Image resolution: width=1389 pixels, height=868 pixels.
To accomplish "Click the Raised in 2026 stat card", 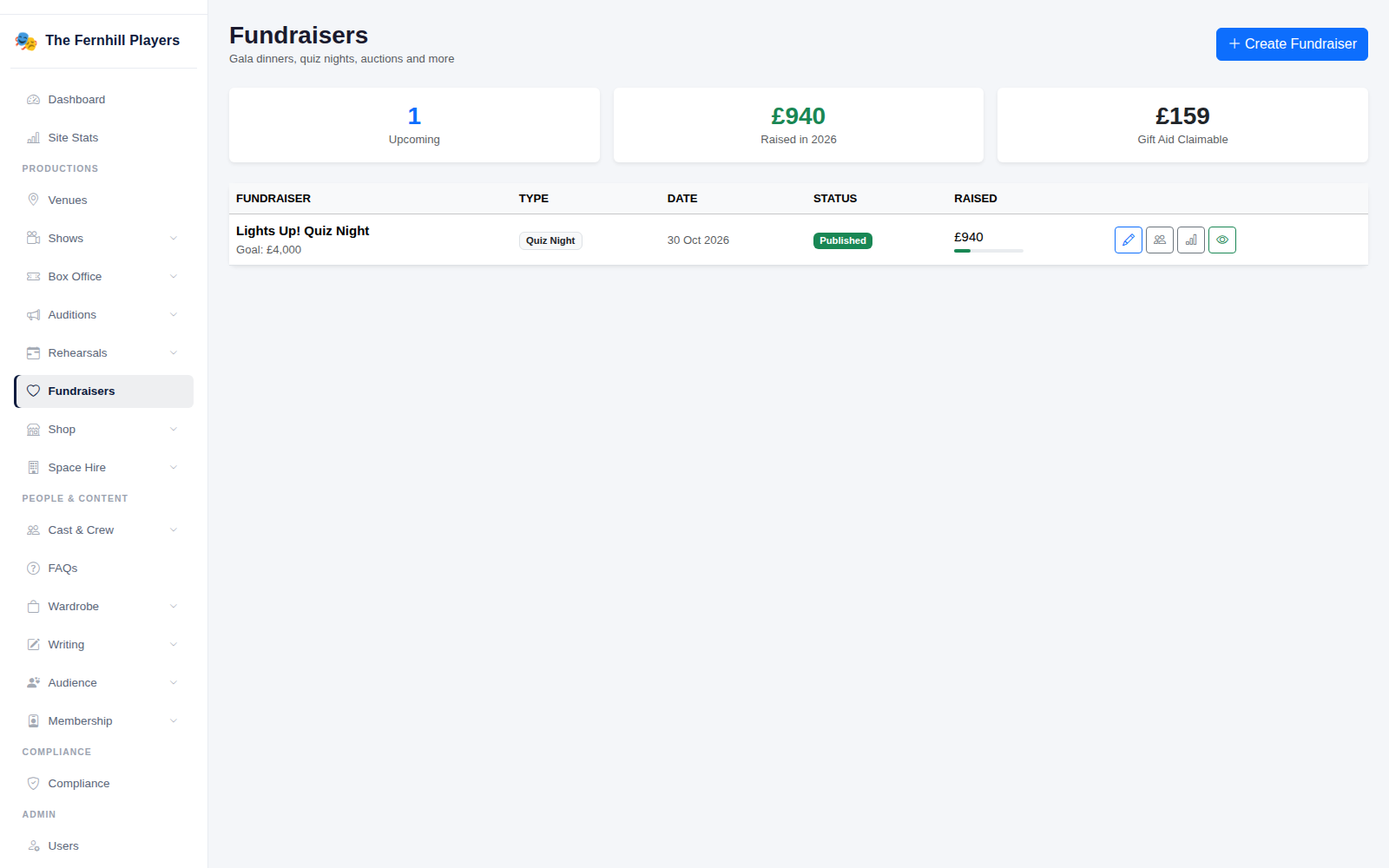I will 799,125.
